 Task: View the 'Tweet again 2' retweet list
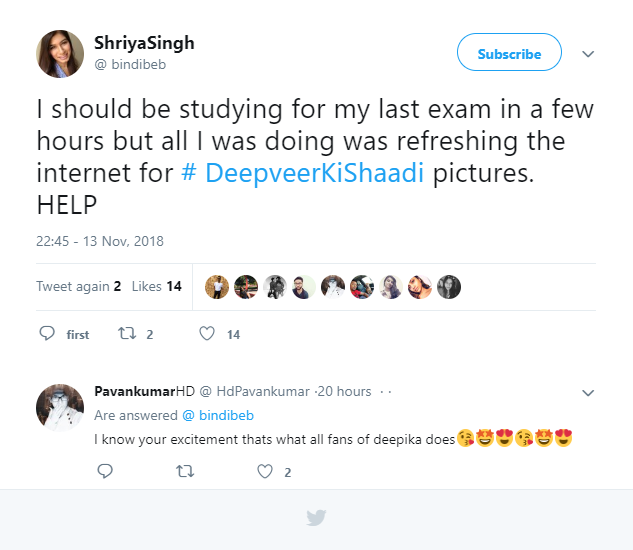click(x=78, y=286)
